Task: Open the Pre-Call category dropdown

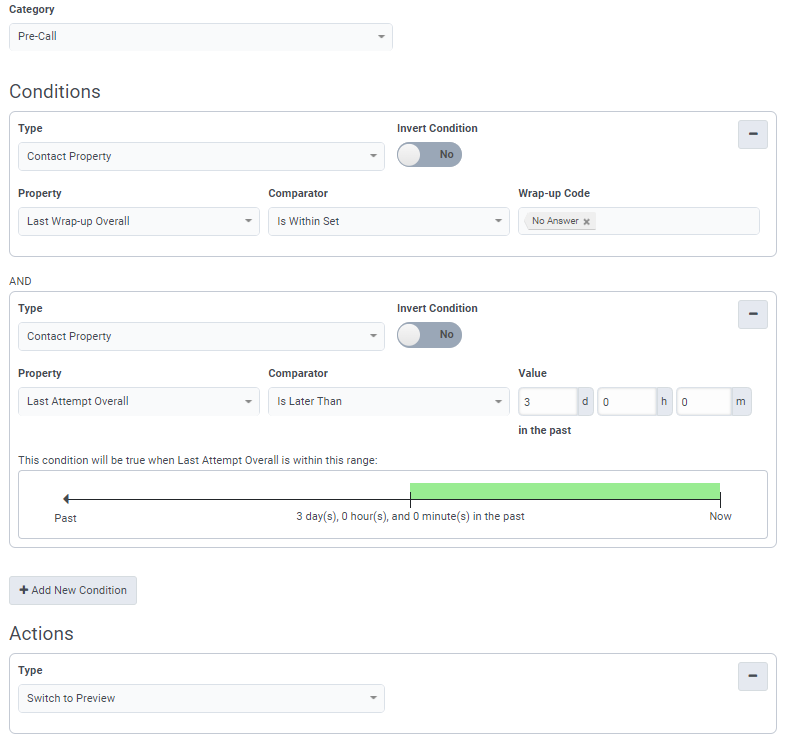Action: point(201,37)
